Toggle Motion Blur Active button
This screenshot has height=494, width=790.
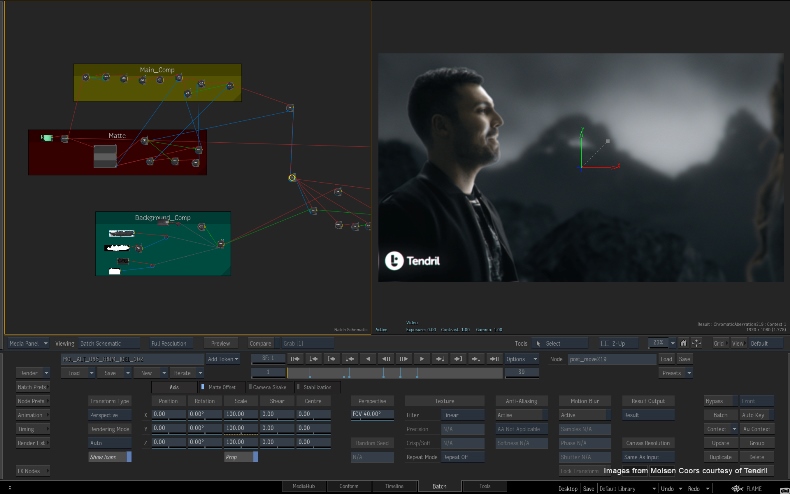click(x=584, y=415)
